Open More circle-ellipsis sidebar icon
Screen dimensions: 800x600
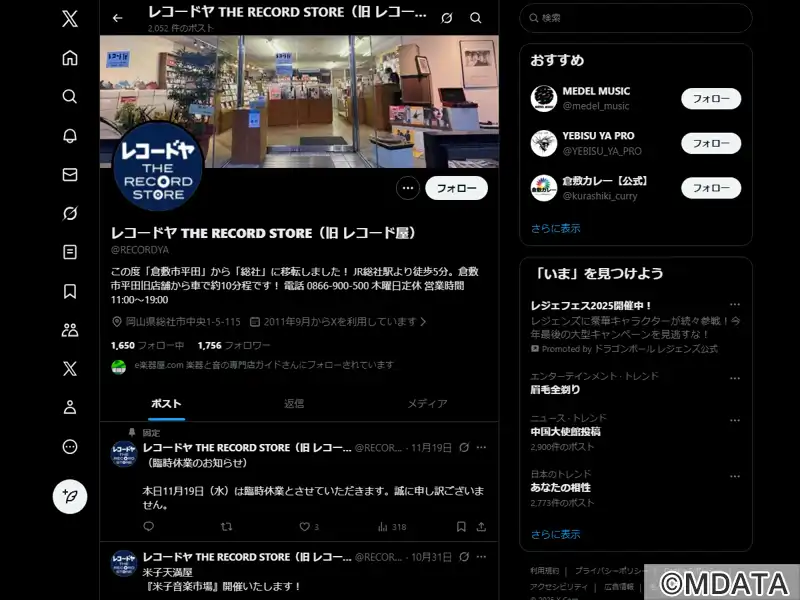[x=70, y=447]
